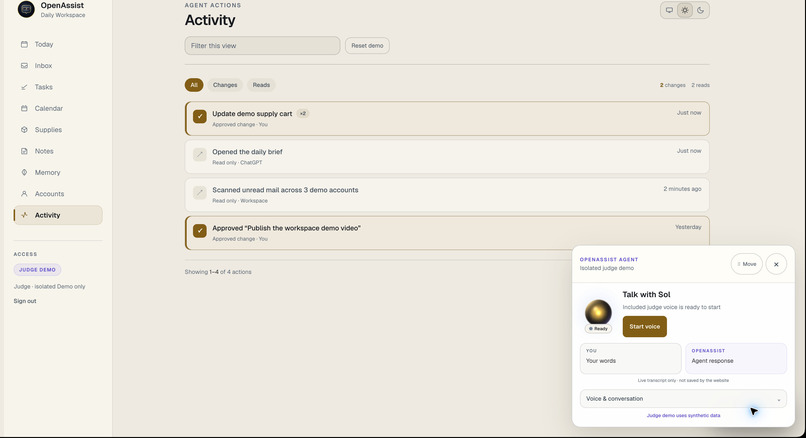
Task: Click Read only · ChatGPT subtitle
Action: 237,163
